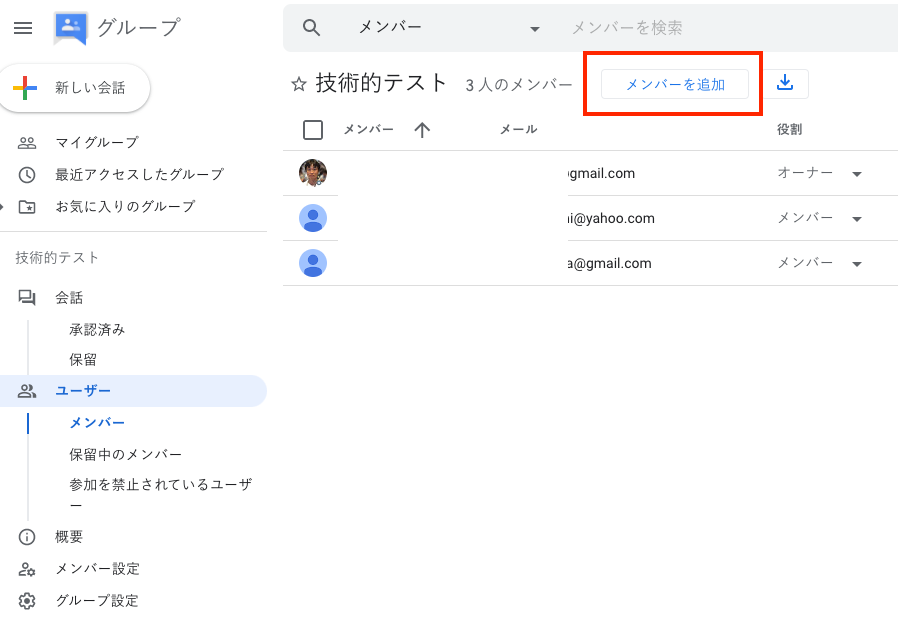Click the colorful plus icon
Screen dimensions: 898x635
click(x=25, y=88)
